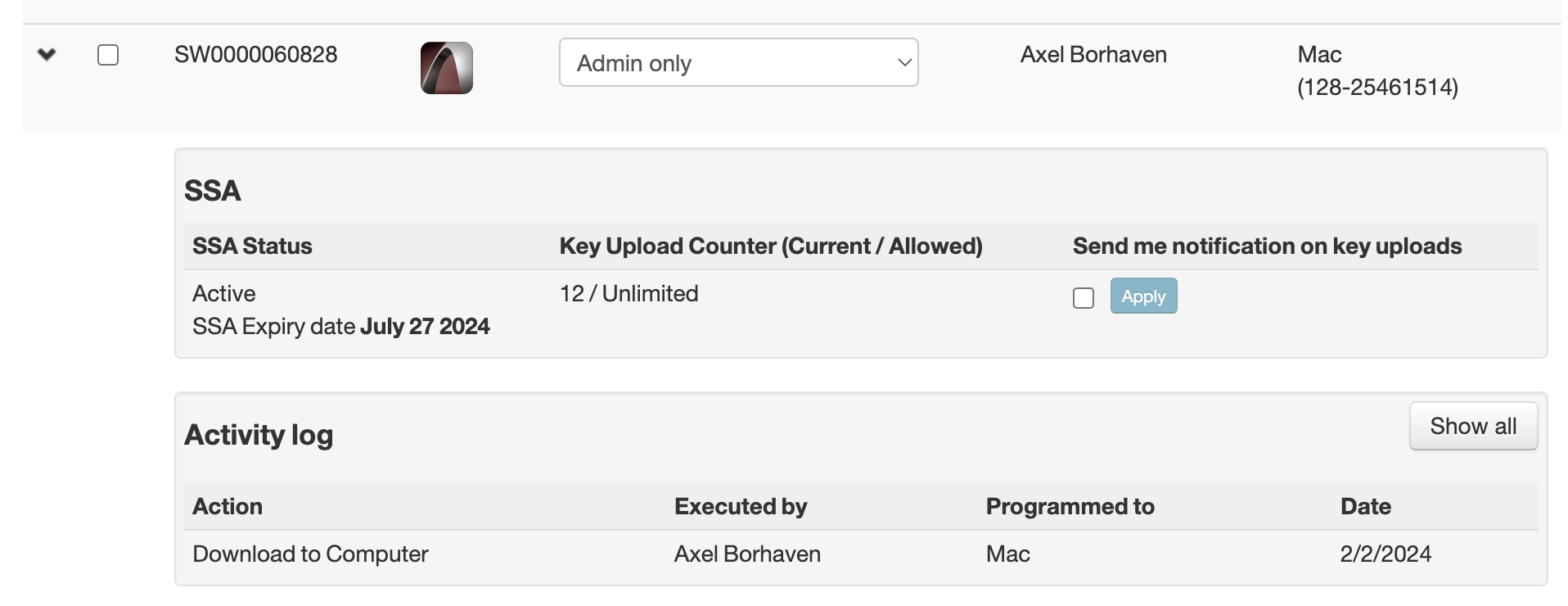Click the Archicad product icon
This screenshot has width=1568, height=606.
447,68
